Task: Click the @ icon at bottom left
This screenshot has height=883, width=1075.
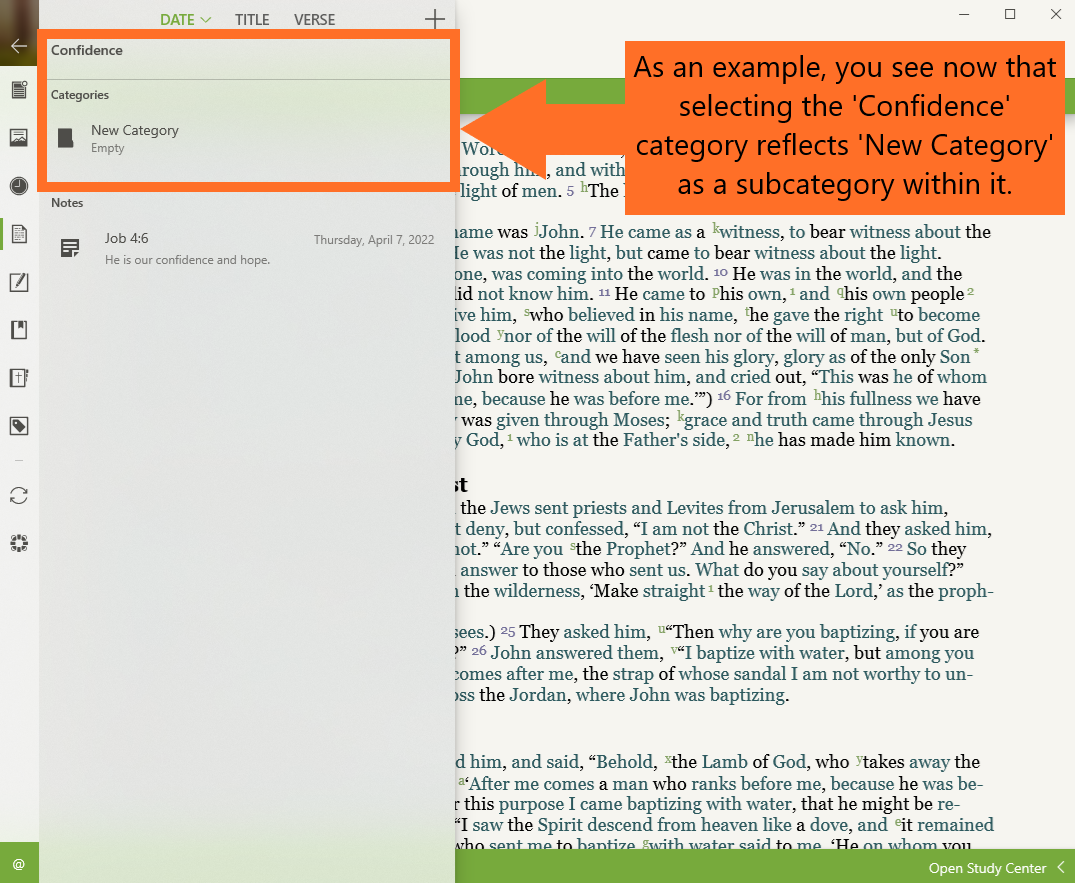Action: [x=18, y=864]
